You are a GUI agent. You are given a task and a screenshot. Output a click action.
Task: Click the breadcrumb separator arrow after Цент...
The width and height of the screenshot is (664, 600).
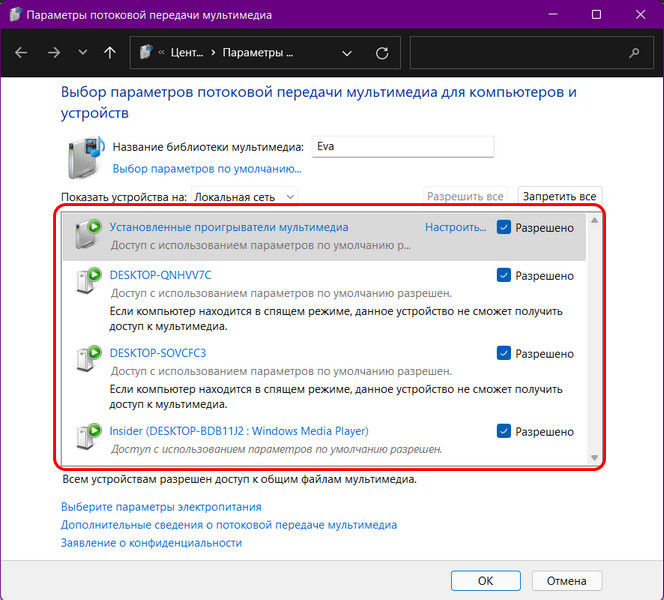pos(213,53)
